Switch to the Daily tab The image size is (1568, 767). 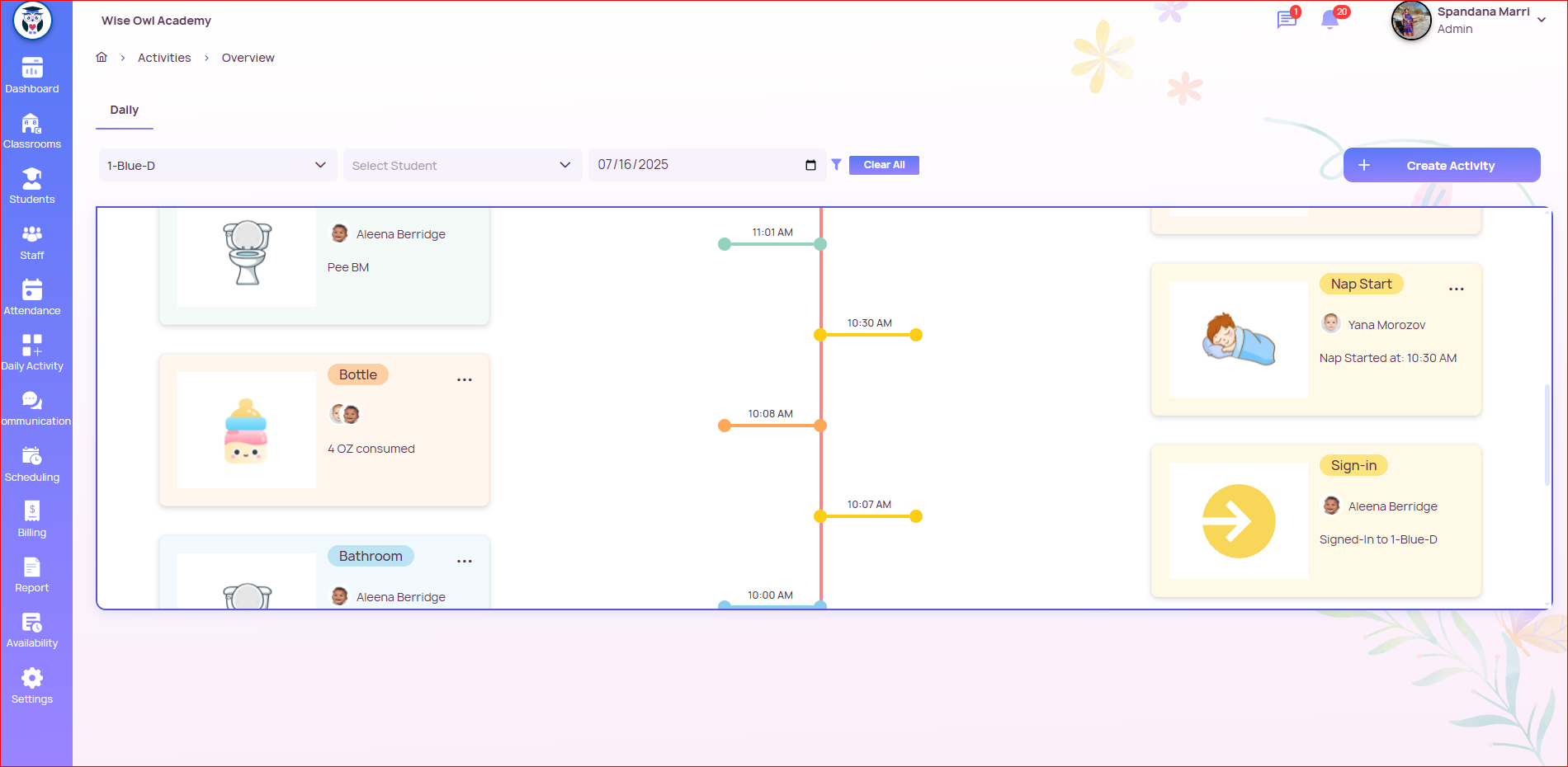[x=125, y=111]
